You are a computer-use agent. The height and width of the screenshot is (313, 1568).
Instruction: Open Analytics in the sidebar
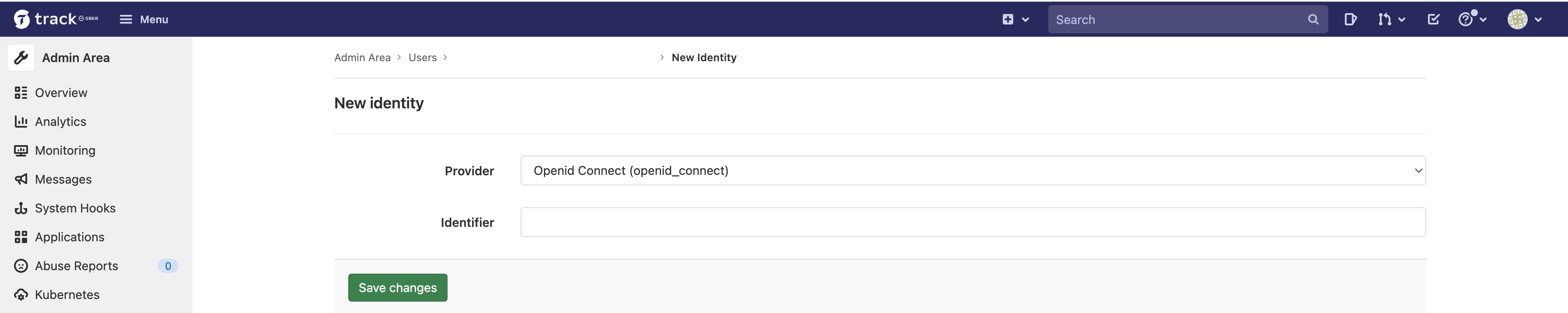pos(60,122)
